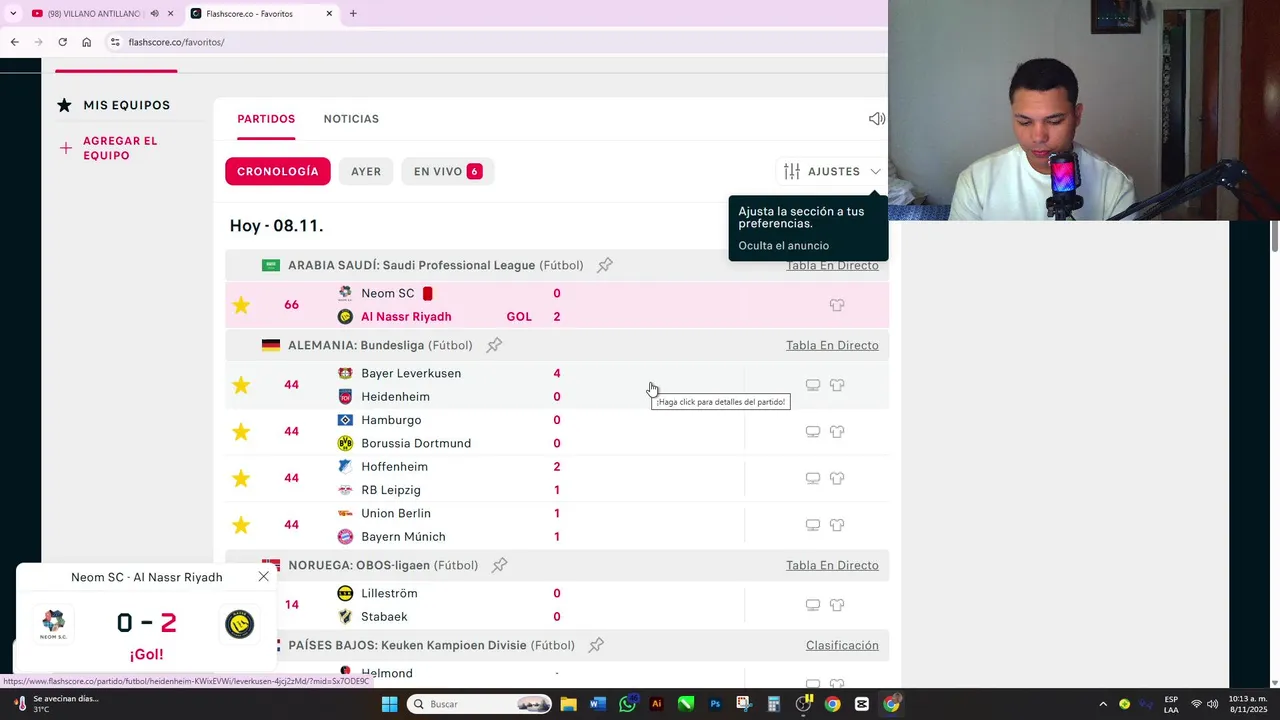Open the Bayern Múnich team row
Viewport: 1280px width, 720px height.
pyautogui.click(x=403, y=537)
